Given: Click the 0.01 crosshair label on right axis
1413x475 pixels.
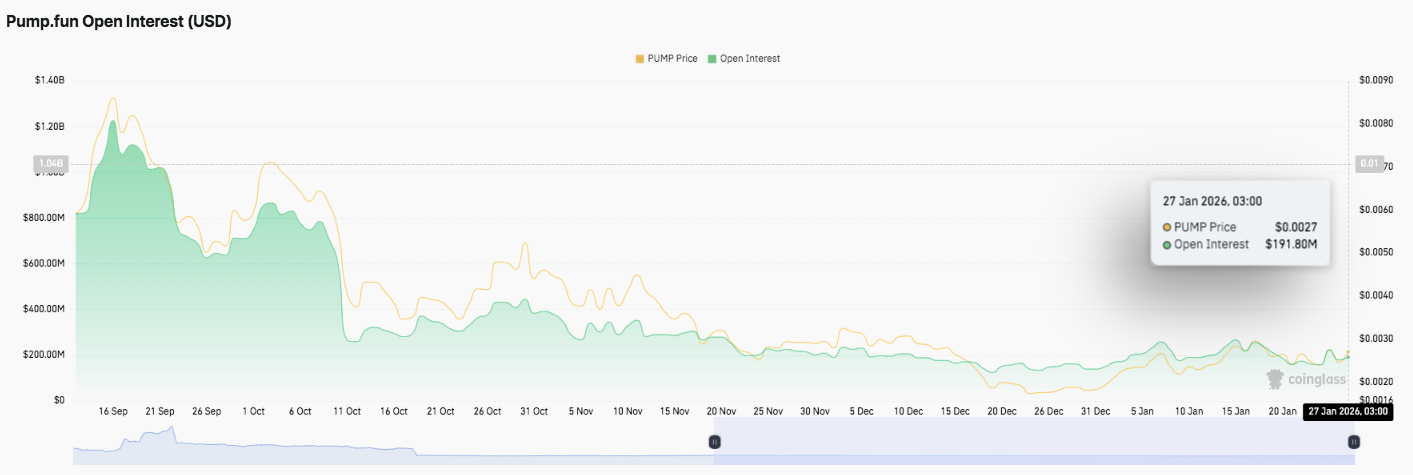Looking at the screenshot, I should tap(1367, 164).
